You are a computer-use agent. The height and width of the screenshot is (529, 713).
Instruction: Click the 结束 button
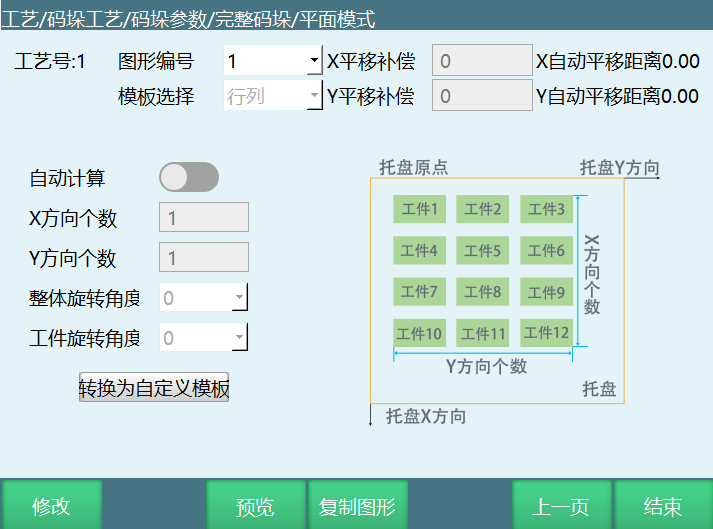click(663, 506)
